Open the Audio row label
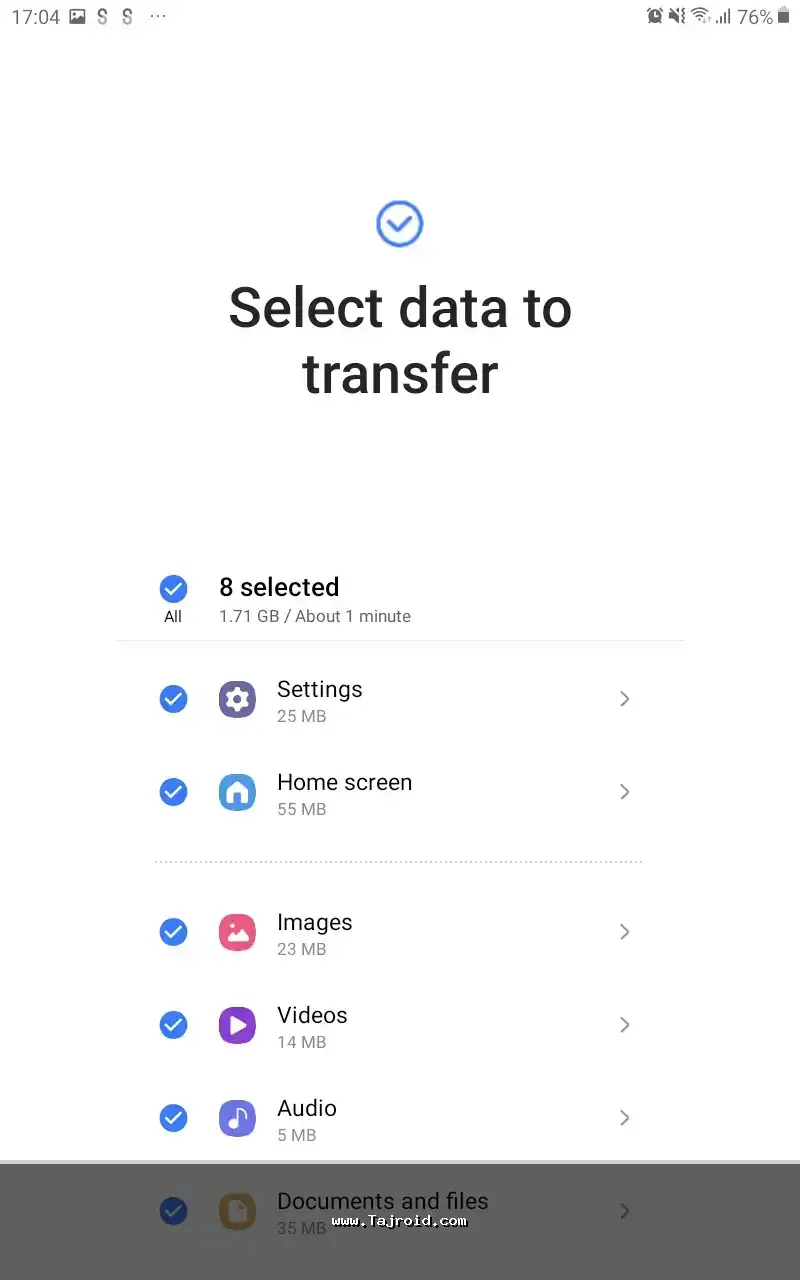This screenshot has height=1280, width=800. [x=307, y=1108]
